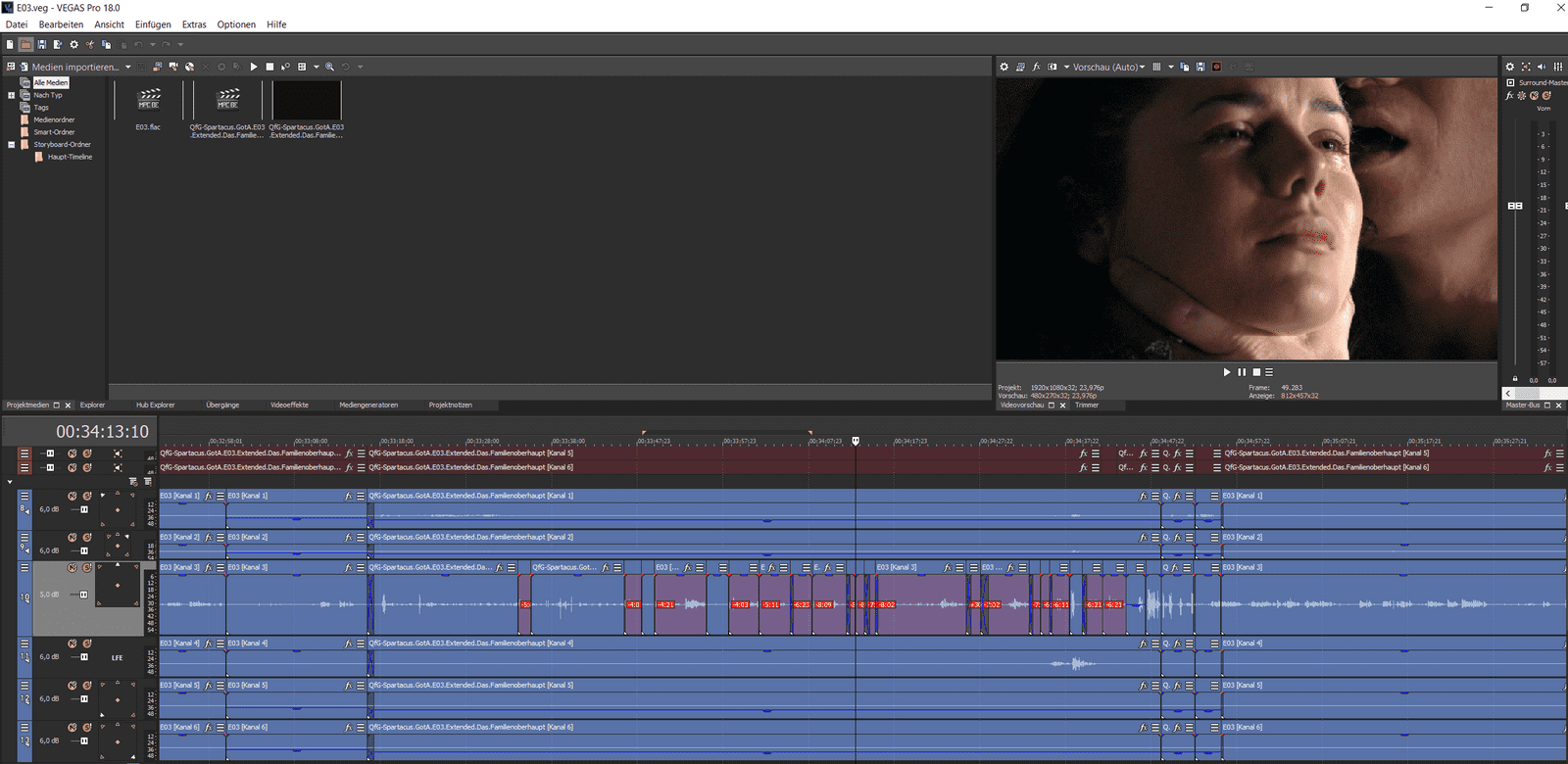Switch to the Übergänge tab
Image resolution: width=1568 pixels, height=764 pixels.
coord(222,405)
